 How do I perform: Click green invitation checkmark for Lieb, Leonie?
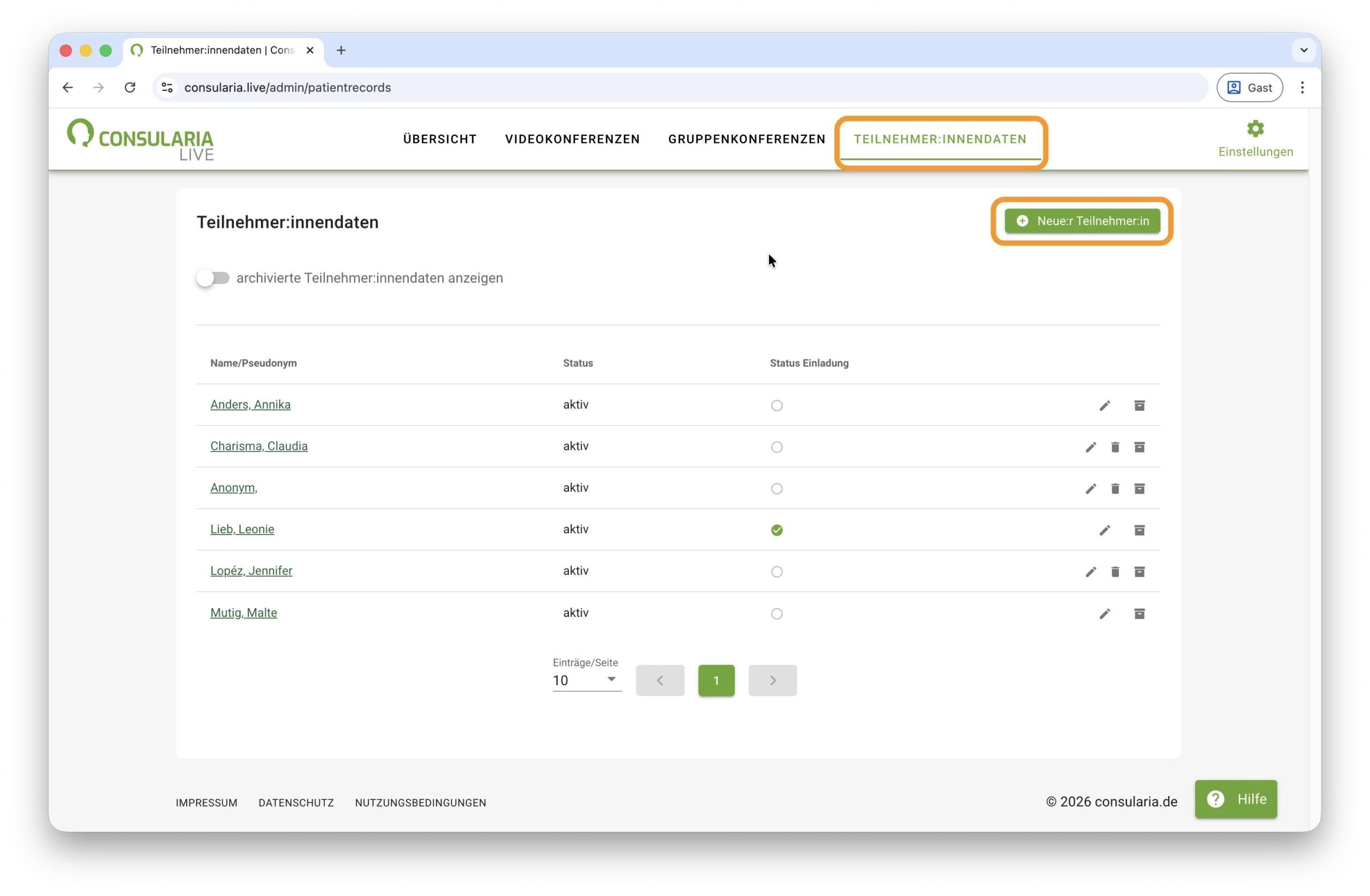tap(777, 530)
